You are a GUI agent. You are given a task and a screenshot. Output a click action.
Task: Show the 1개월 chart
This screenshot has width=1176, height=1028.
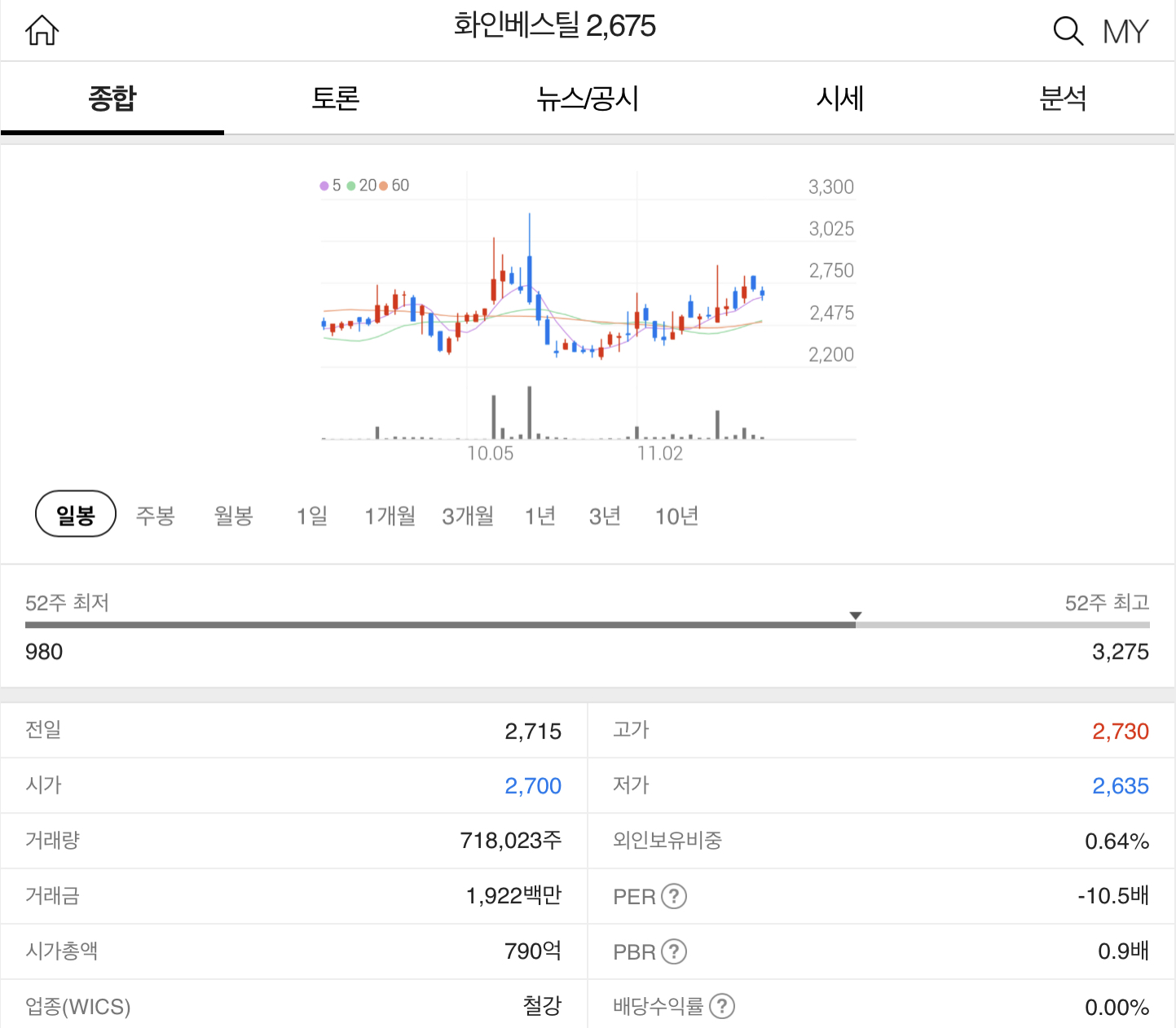point(390,516)
